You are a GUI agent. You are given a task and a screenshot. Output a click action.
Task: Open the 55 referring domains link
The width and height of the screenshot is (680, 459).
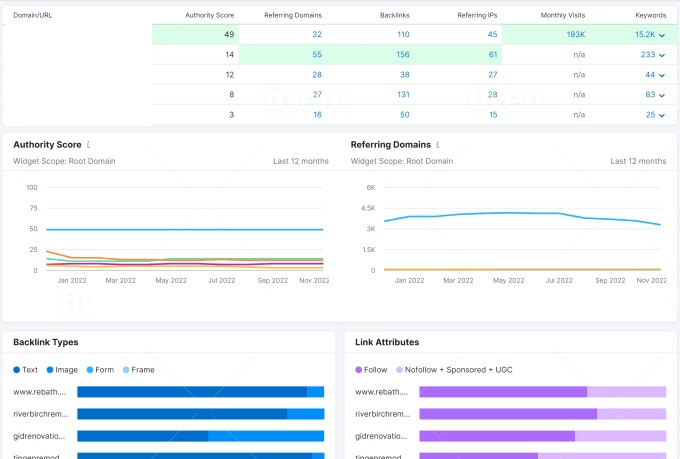pyautogui.click(x=316, y=55)
